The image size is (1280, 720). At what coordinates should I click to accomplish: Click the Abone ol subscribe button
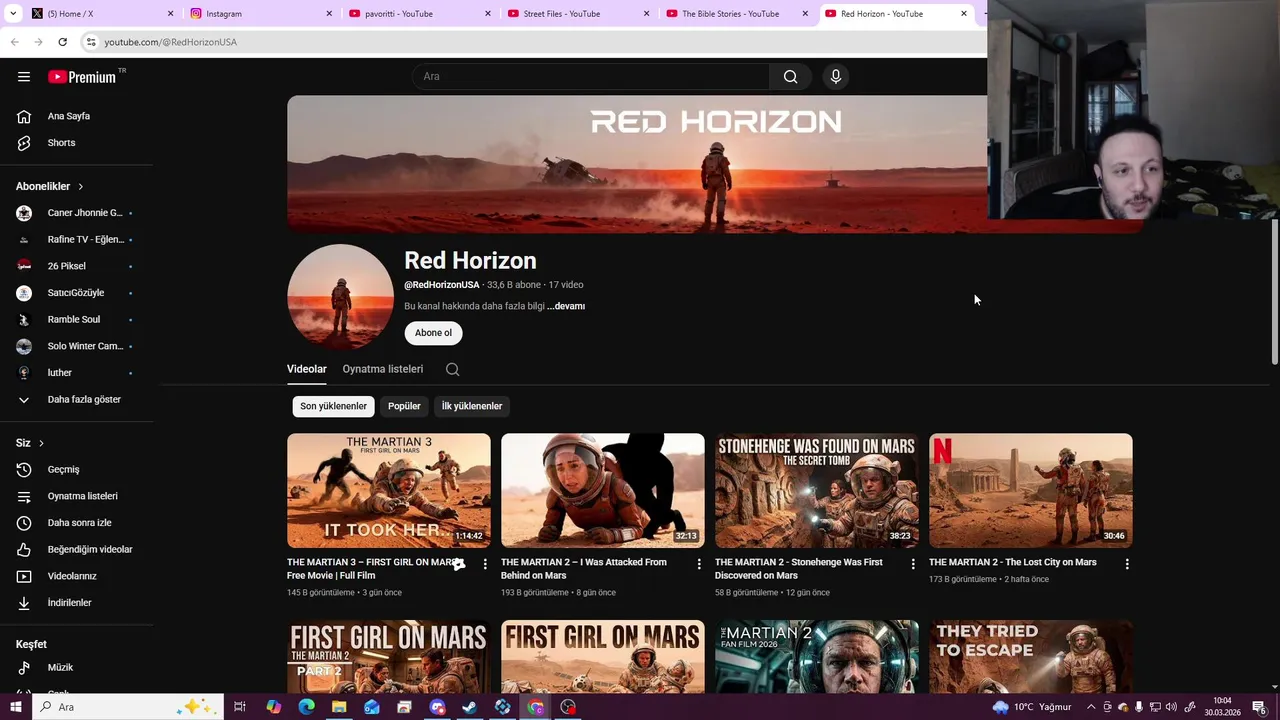(433, 333)
